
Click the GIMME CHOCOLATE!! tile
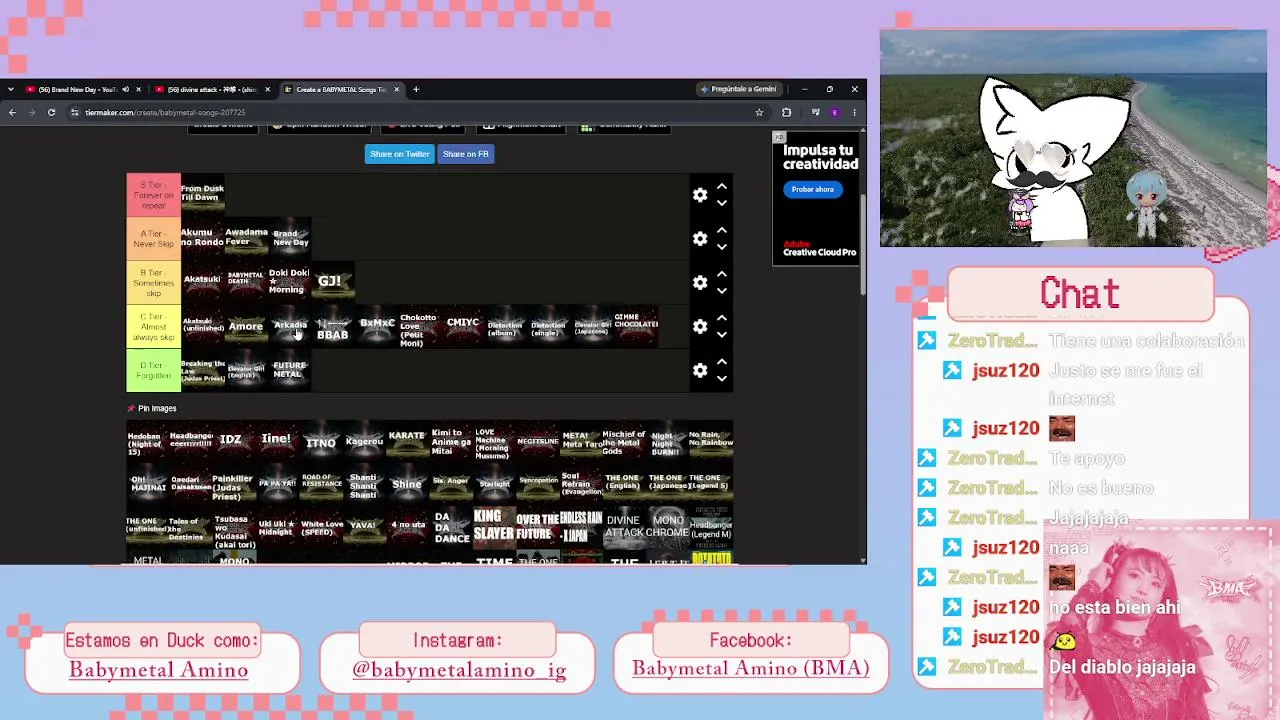tap(636, 327)
